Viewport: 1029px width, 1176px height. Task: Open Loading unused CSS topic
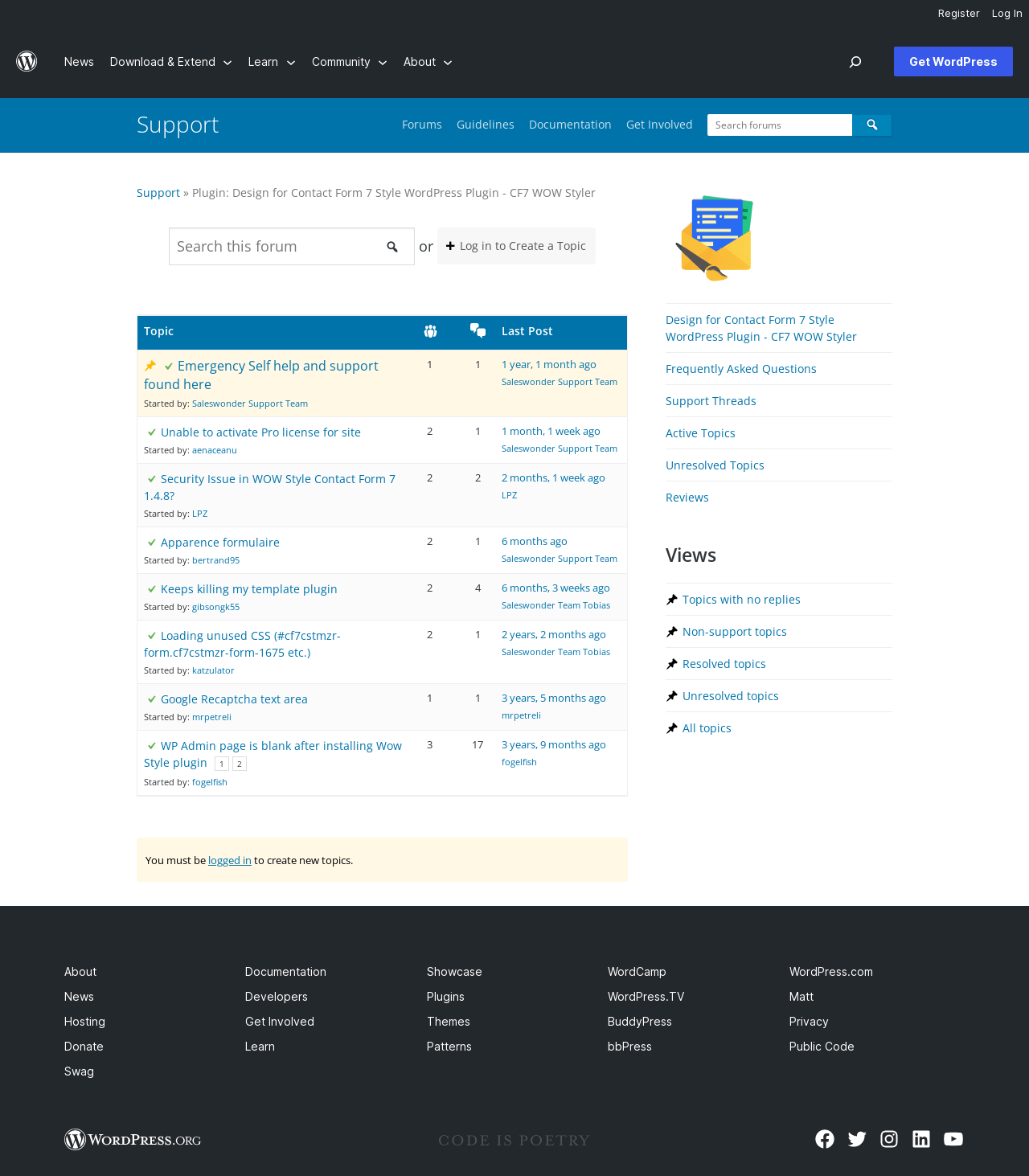(x=242, y=644)
